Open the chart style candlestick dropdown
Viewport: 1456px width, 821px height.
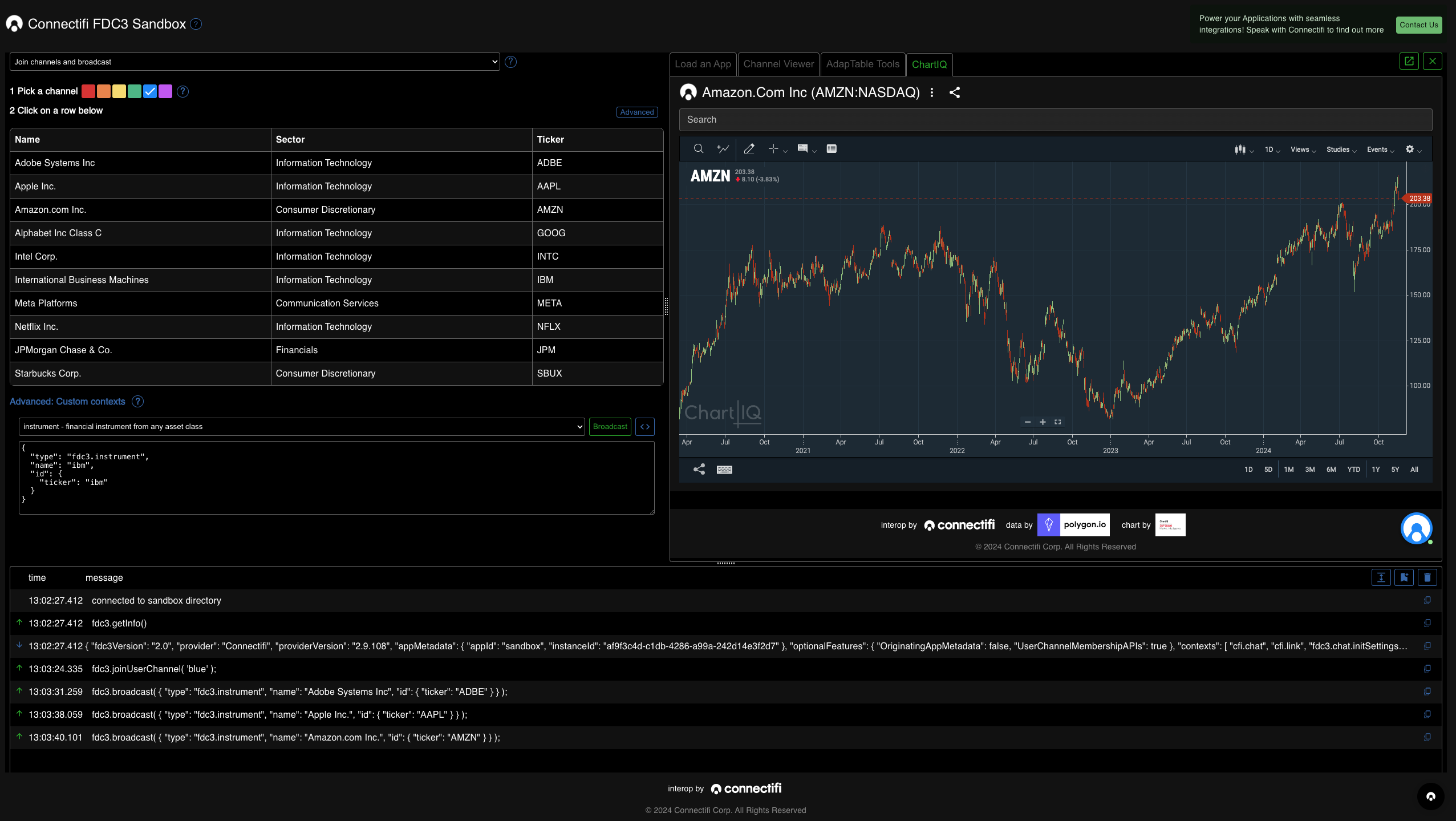pos(1244,149)
